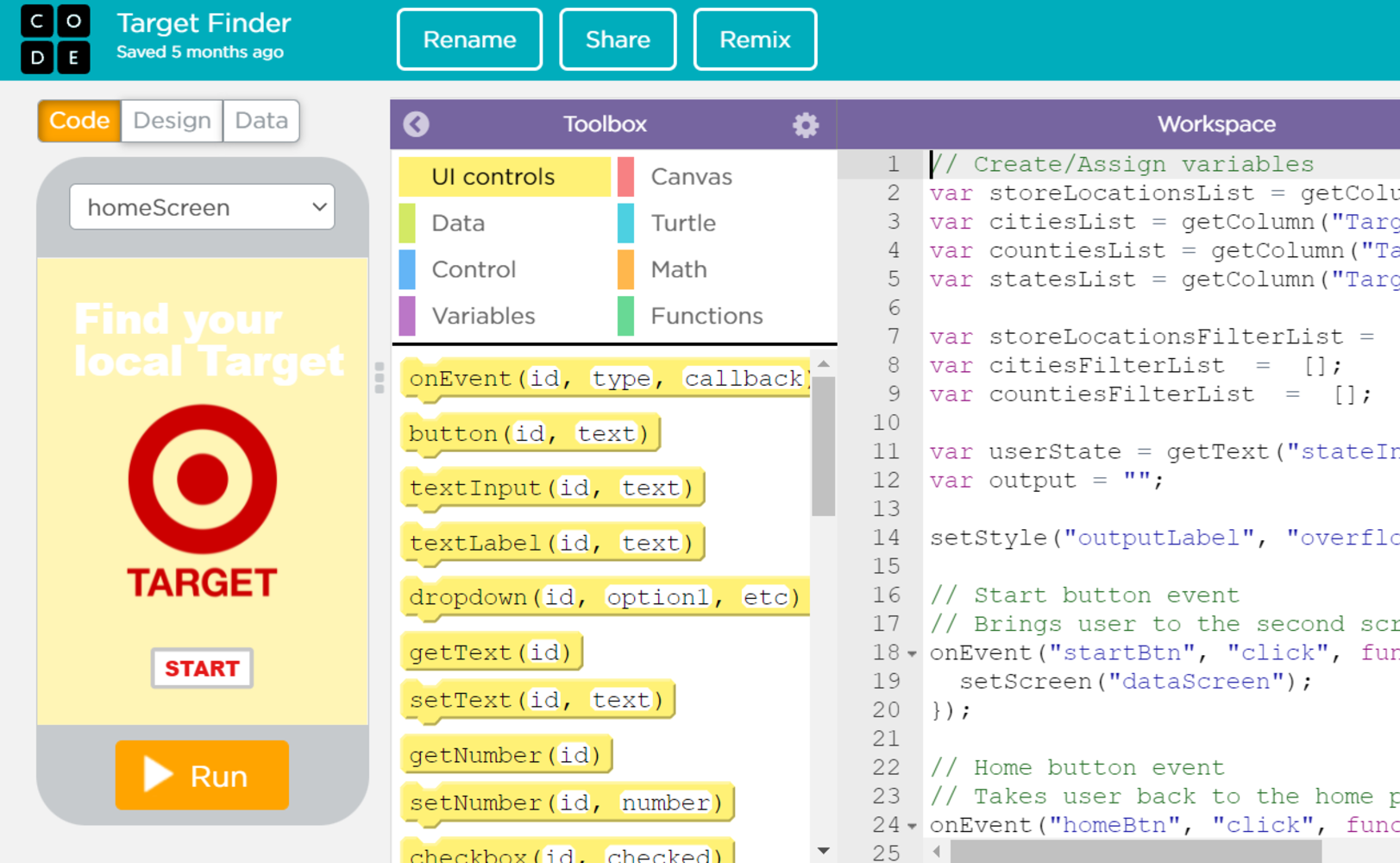This screenshot has width=1400, height=863.
Task: Click toolbox scrollbar up arrow
Action: tap(824, 364)
